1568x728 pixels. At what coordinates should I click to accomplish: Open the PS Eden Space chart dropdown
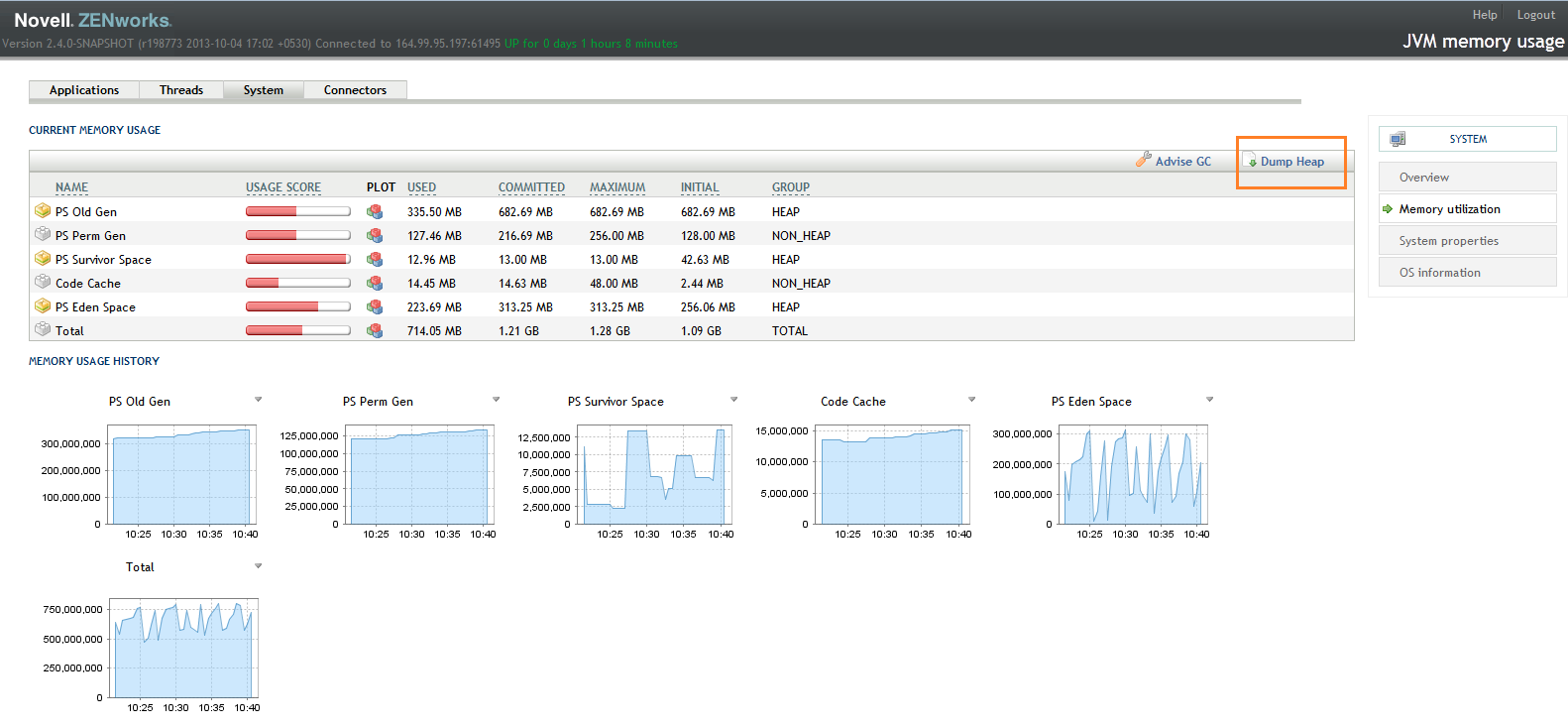pos(1210,400)
